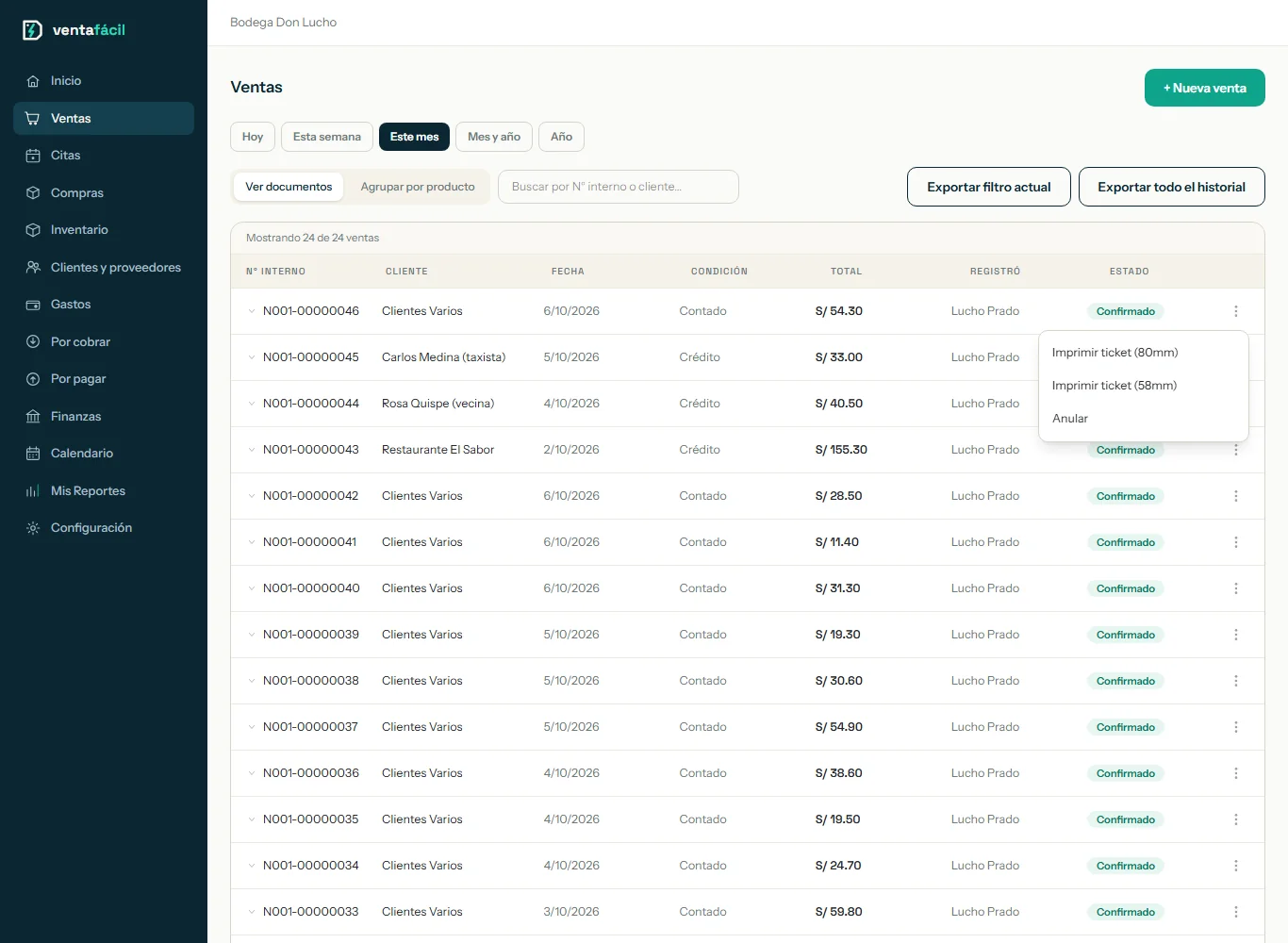Click the Inventario cube icon
The height and width of the screenshot is (943, 1288).
coord(33,230)
